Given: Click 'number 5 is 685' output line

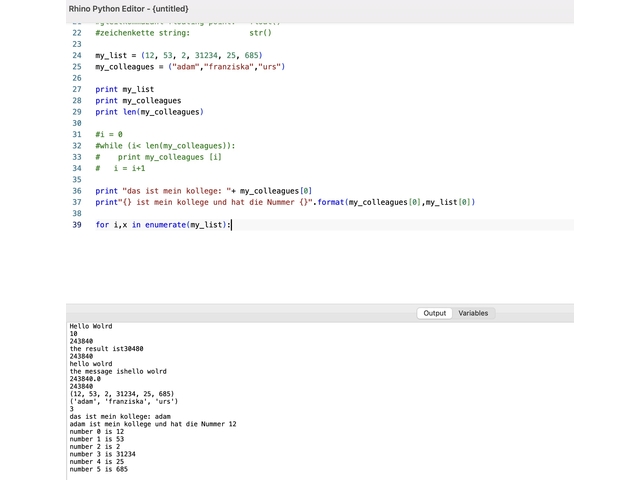Looking at the screenshot, I should pos(98,469).
